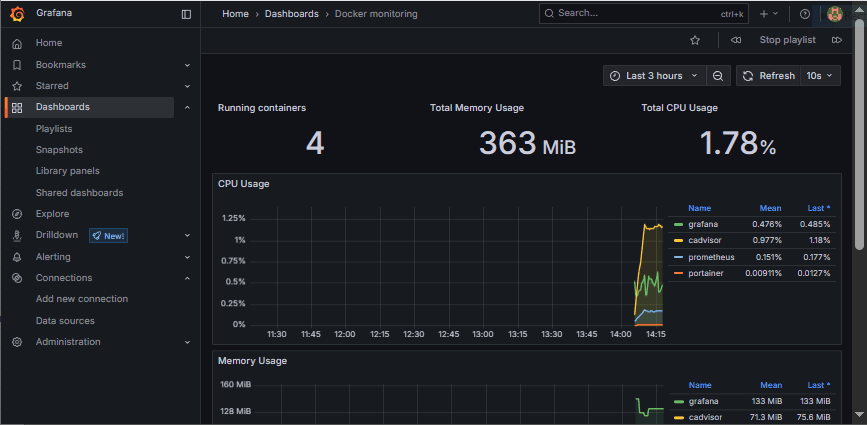Expand the Administration section chevron
Viewport: 867px width, 425px height.
(x=187, y=342)
